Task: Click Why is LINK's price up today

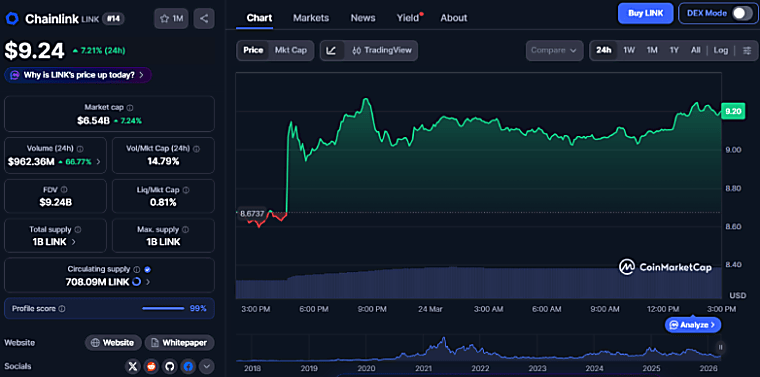Action: click(78, 75)
